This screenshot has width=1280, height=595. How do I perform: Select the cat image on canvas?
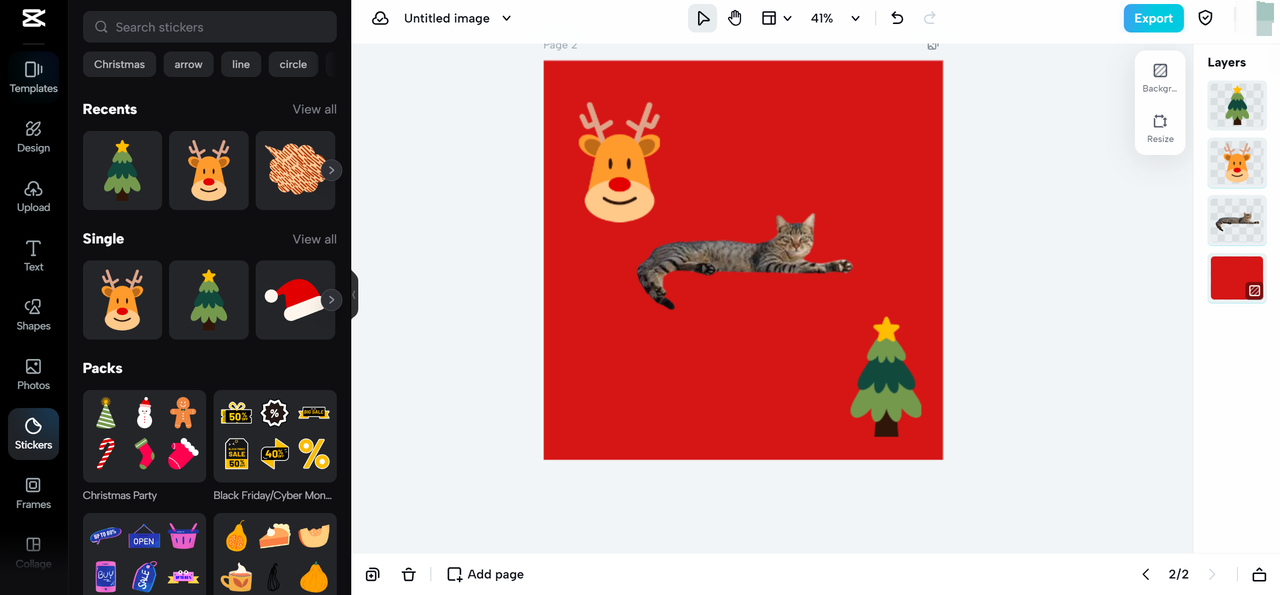[745, 260]
